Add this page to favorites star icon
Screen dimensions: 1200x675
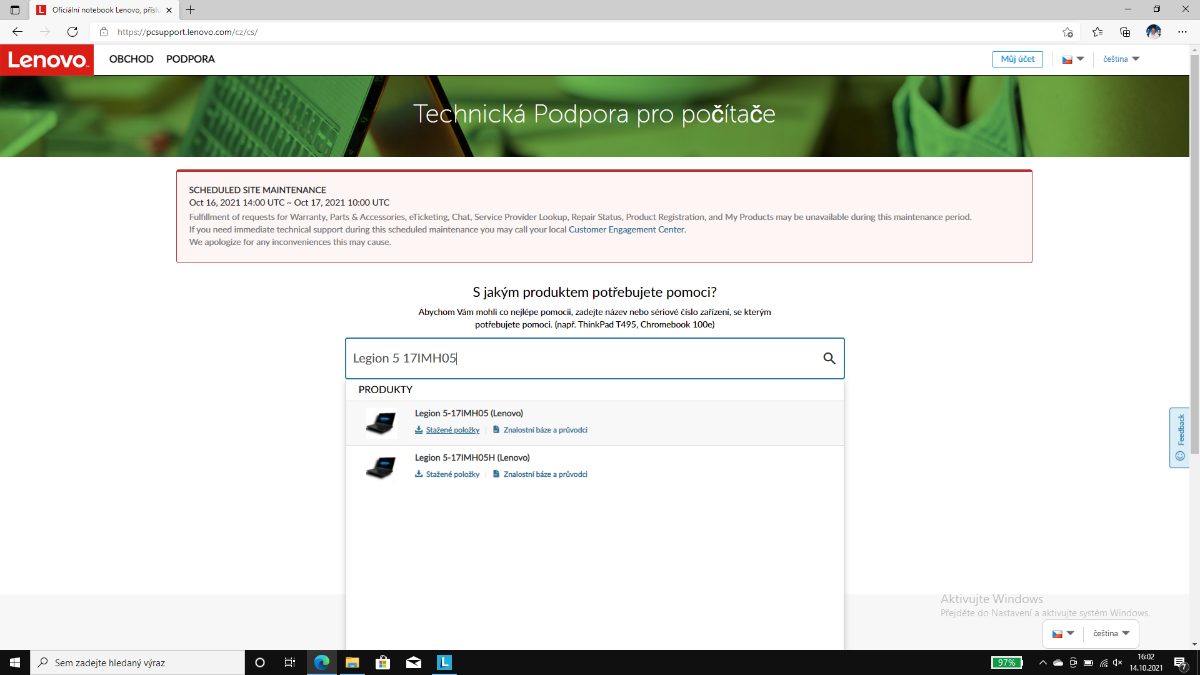tap(1068, 32)
